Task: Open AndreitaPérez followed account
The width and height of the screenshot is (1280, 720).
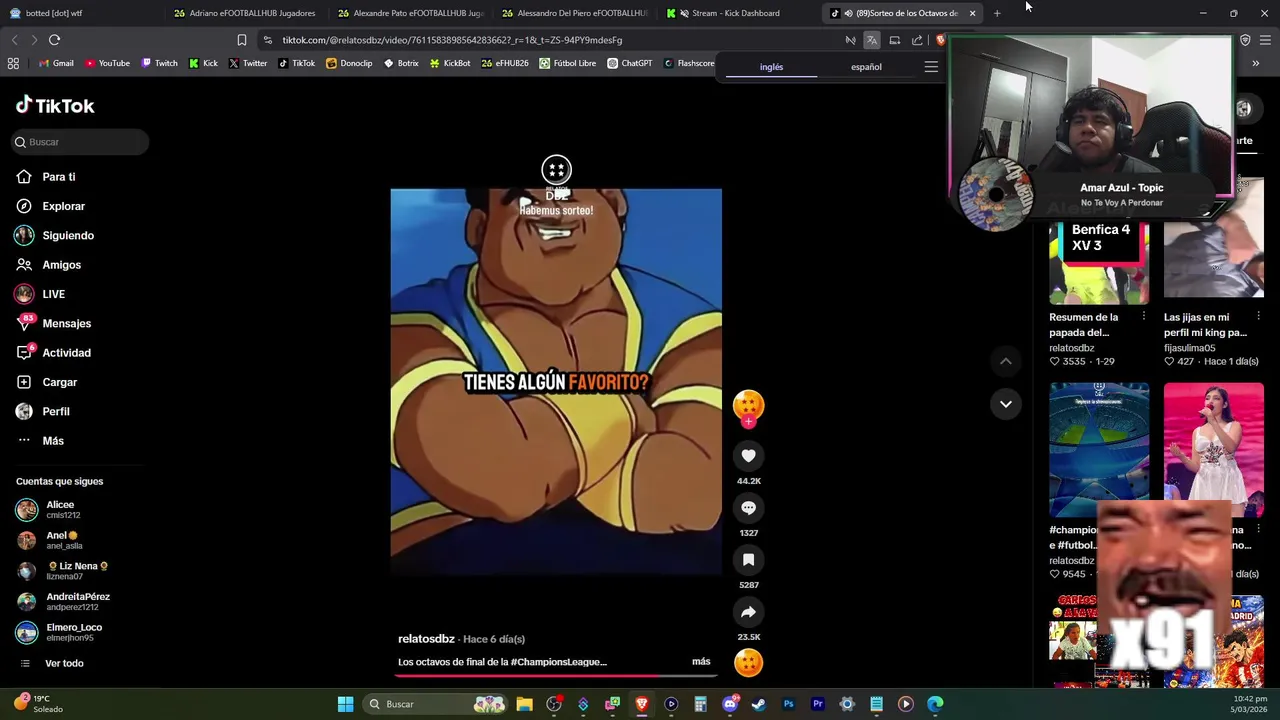Action: point(62,601)
